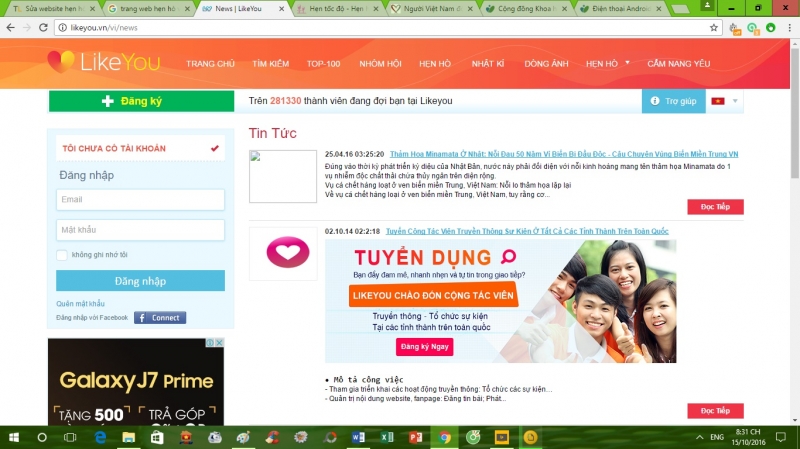Viewport: 800px width, 449px height.
Task: Open TOP-100 menu item
Action: click(323, 64)
